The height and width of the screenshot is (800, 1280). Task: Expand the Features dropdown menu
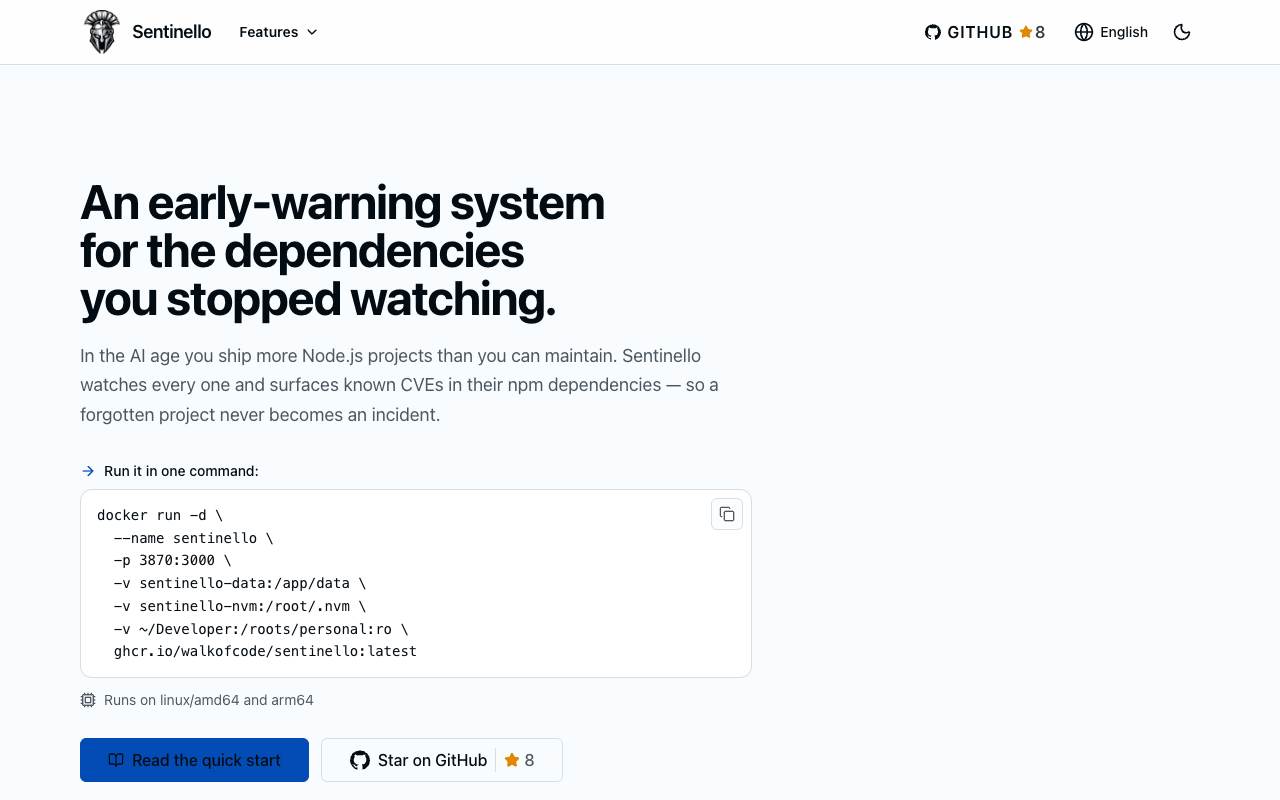coord(278,32)
